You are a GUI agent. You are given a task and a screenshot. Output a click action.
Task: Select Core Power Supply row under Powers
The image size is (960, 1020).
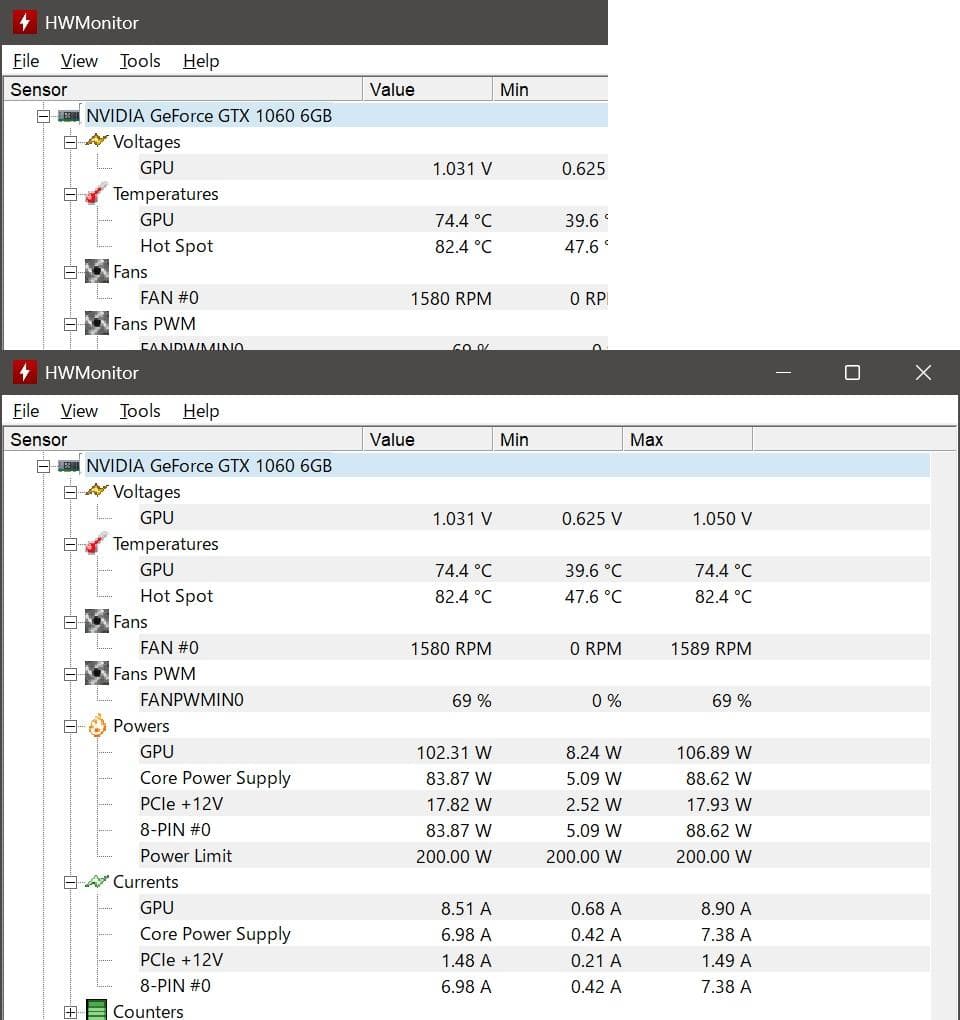coord(533,778)
